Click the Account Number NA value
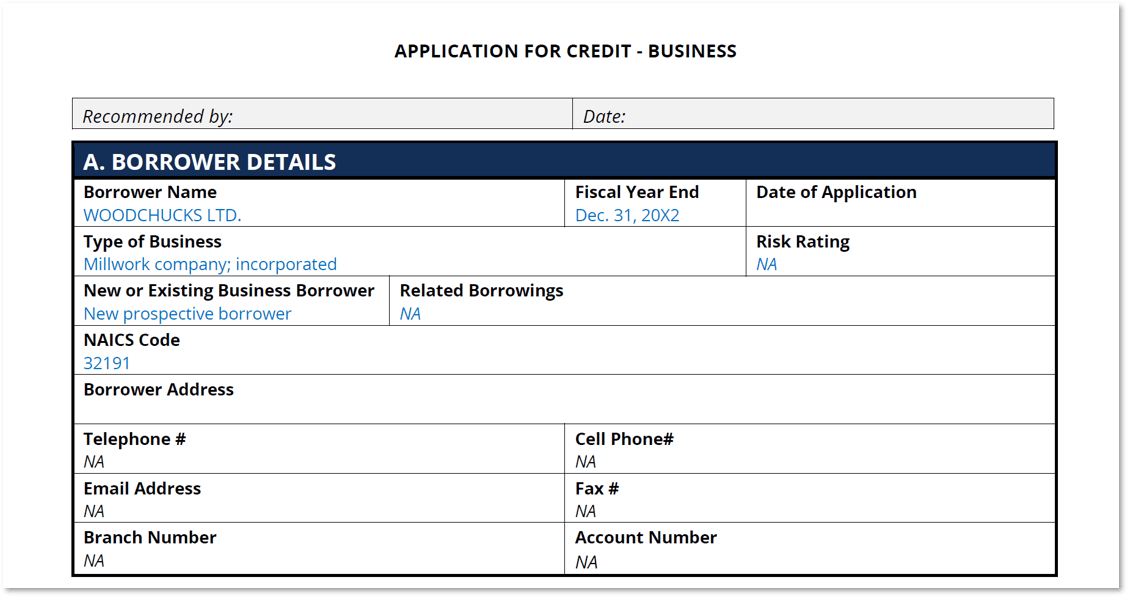1128x597 pixels. coord(586,561)
